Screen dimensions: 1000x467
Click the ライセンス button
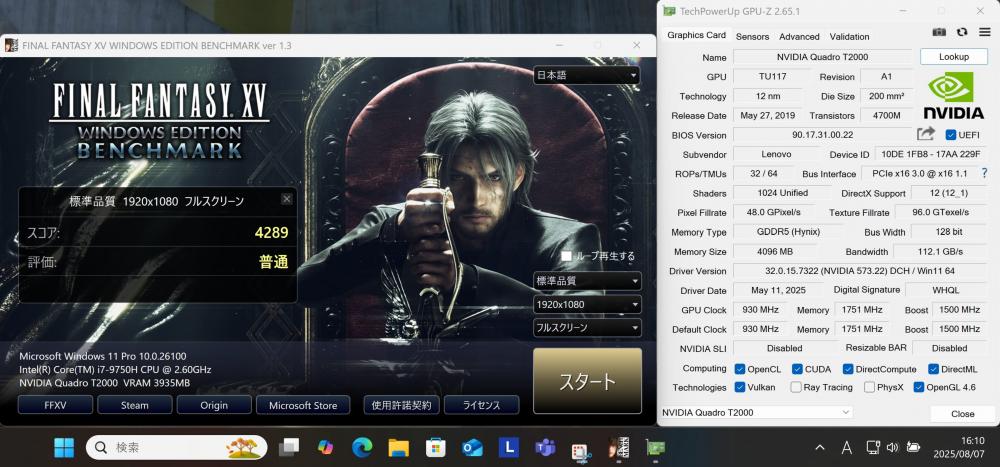coord(482,405)
